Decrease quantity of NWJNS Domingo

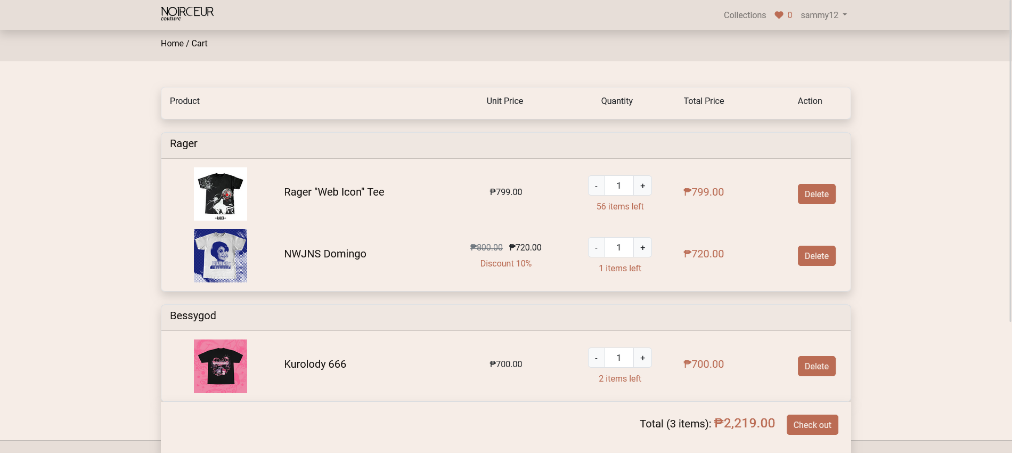point(596,247)
